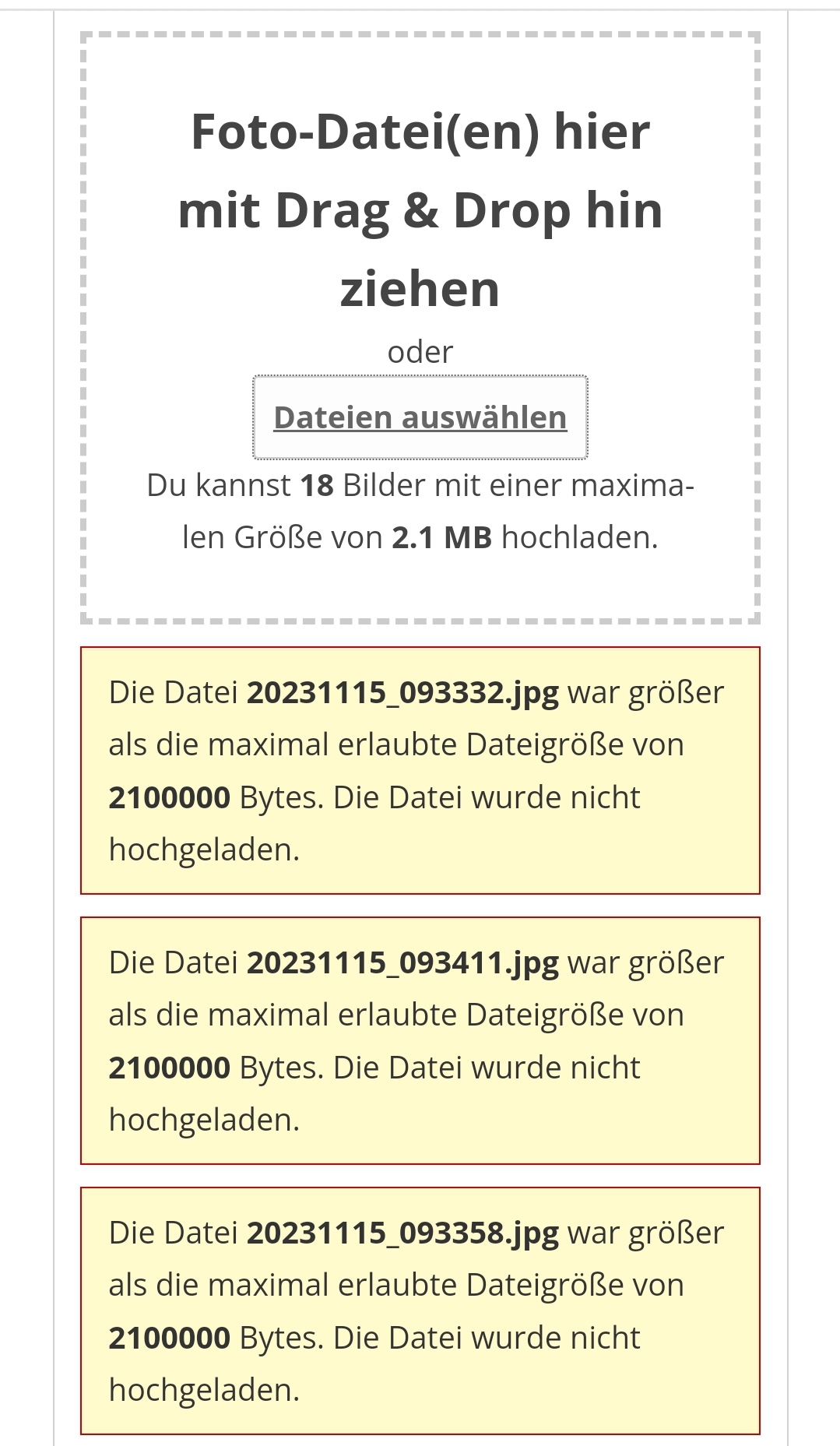This screenshot has height=1446, width=840.
Task: Click the "Foto-Datei(en) hier" heading line
Action: pyautogui.click(x=420, y=132)
